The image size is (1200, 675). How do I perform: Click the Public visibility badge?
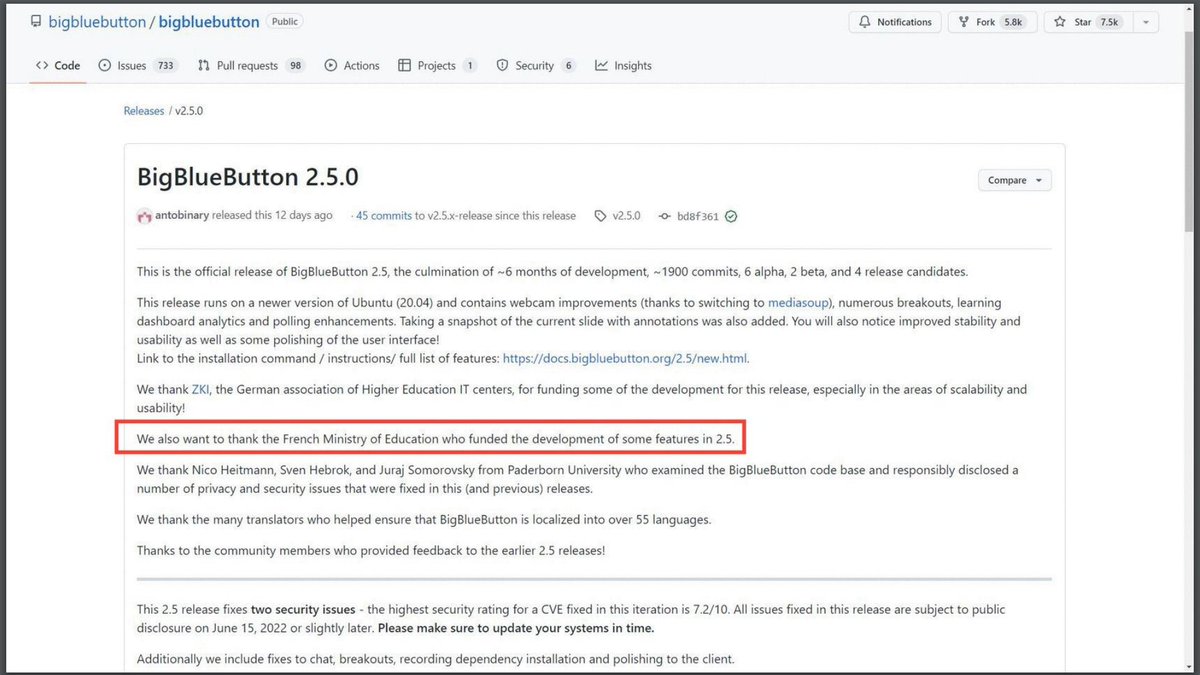pos(285,21)
